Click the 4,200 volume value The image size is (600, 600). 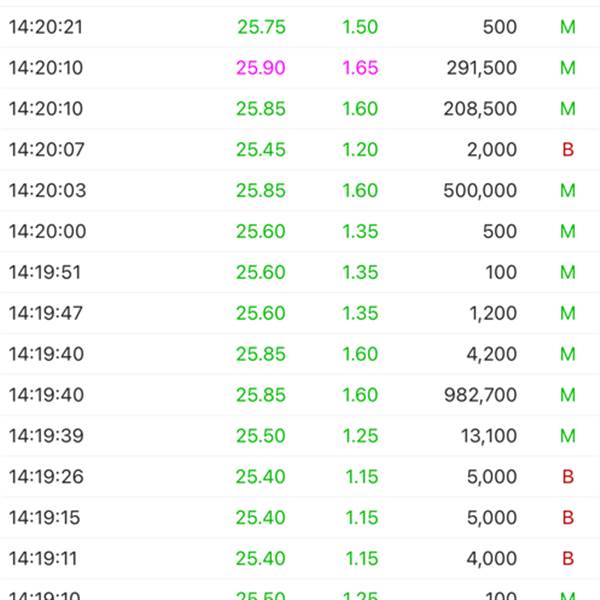(494, 354)
